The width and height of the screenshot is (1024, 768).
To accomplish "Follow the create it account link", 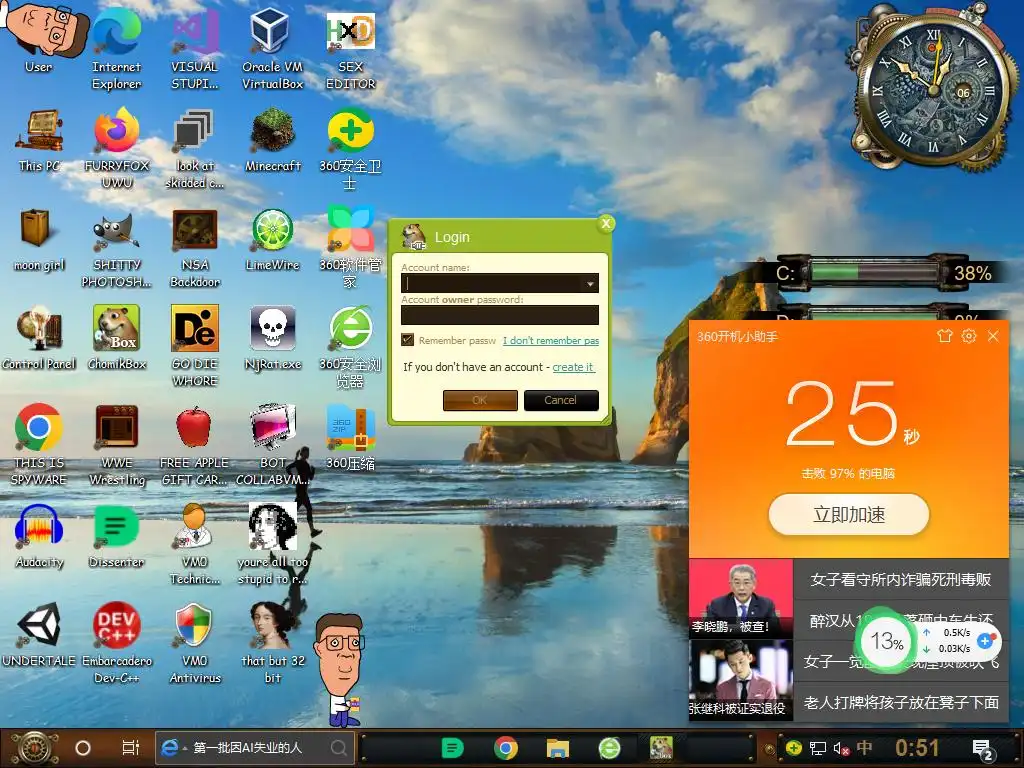I will (x=573, y=367).
